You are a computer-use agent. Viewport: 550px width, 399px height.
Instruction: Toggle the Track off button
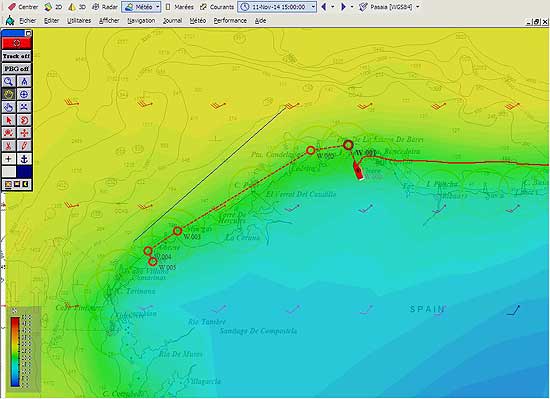pos(17,56)
